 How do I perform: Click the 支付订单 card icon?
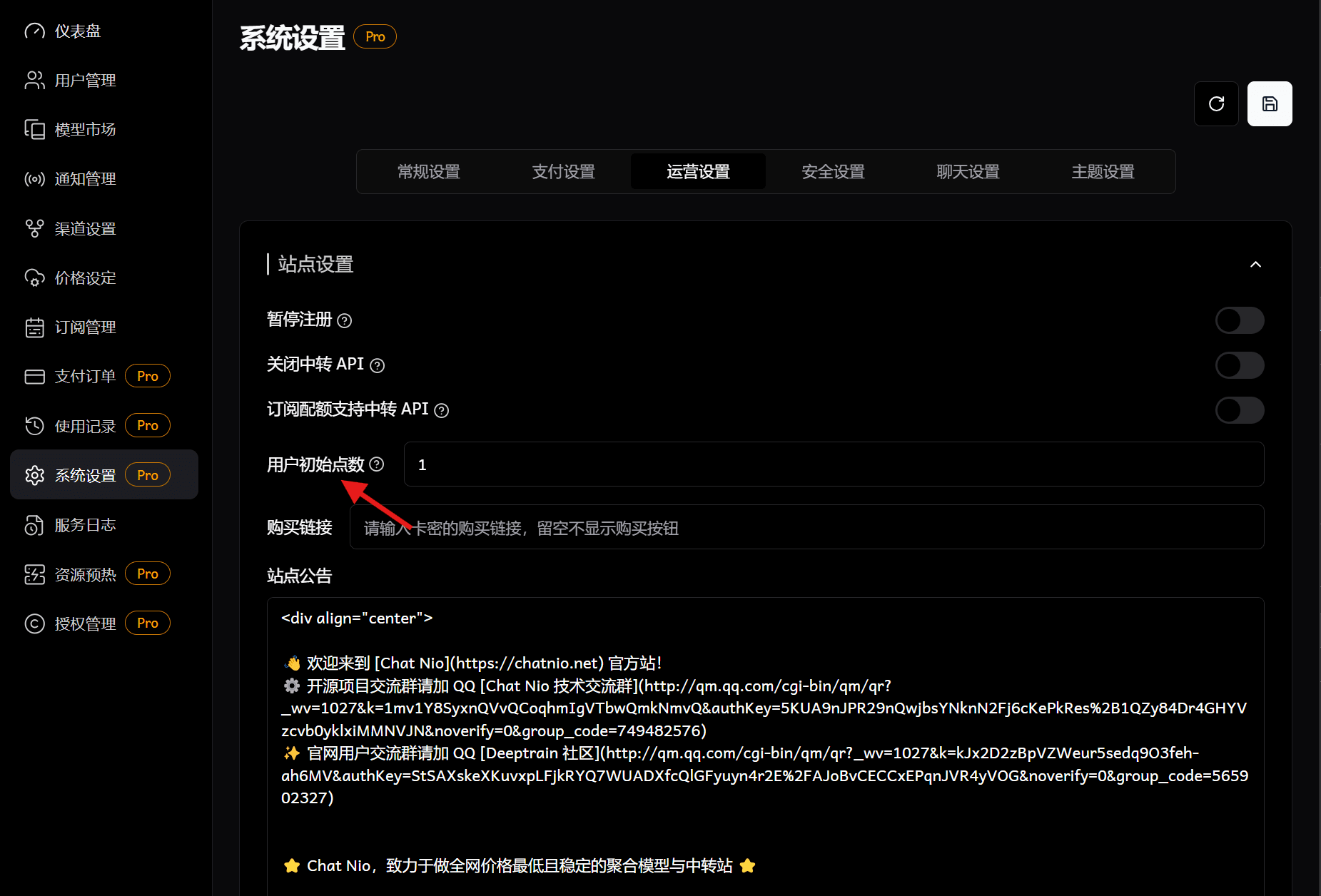[34, 377]
